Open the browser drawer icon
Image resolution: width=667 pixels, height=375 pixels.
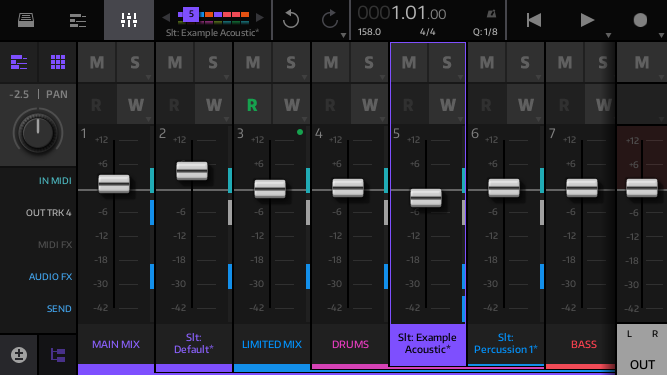pyautogui.click(x=26, y=20)
